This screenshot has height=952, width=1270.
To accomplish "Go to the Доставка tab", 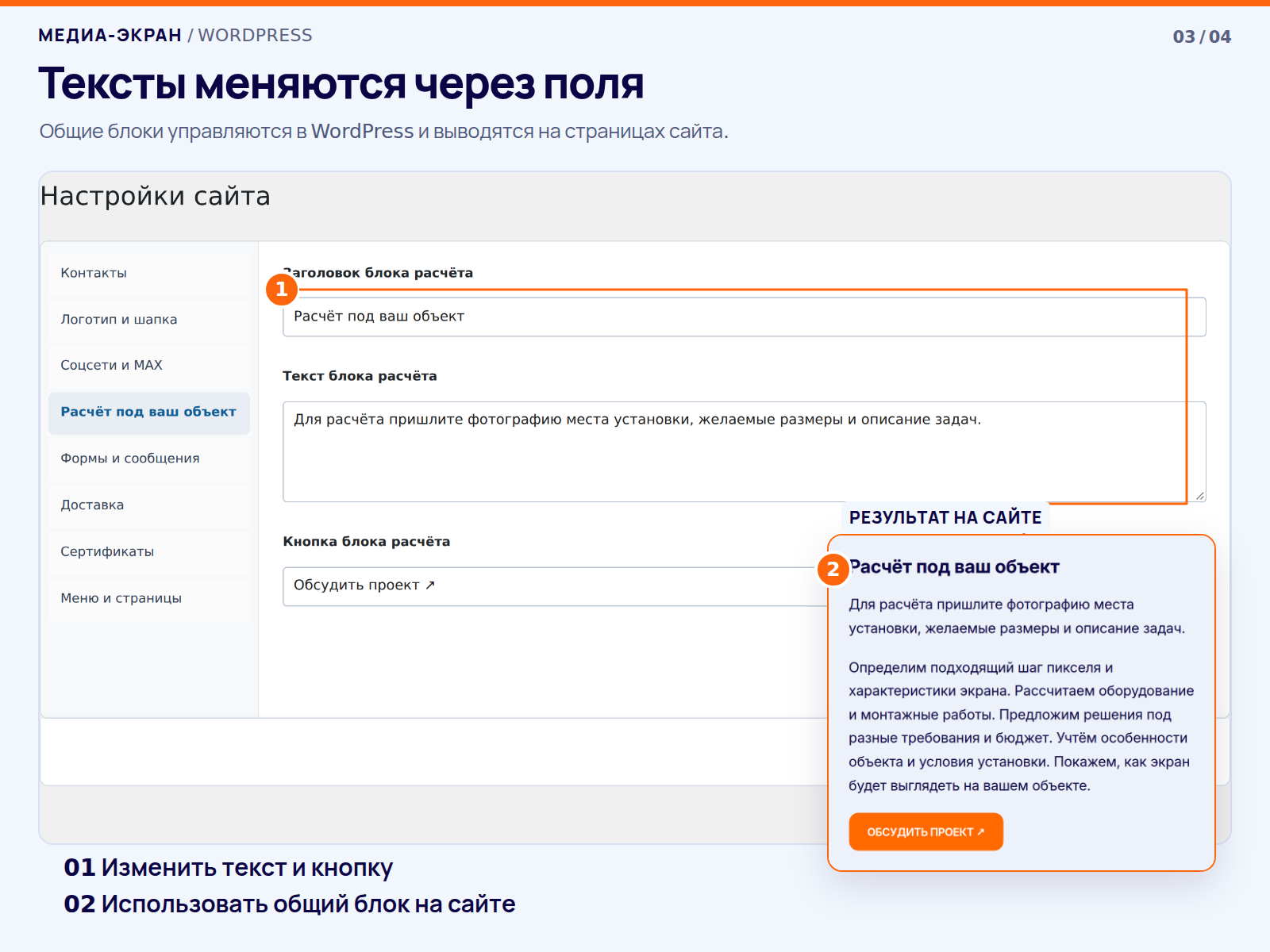I will click(x=149, y=505).
